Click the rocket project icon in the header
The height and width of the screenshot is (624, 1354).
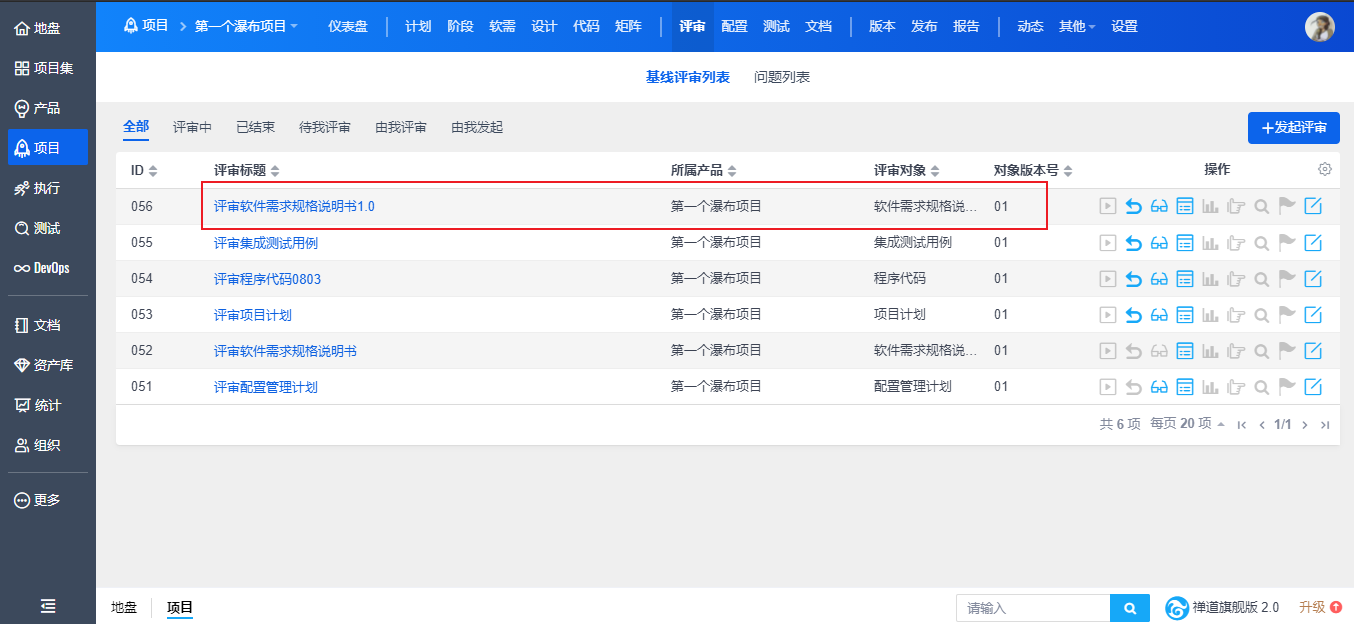[x=130, y=25]
